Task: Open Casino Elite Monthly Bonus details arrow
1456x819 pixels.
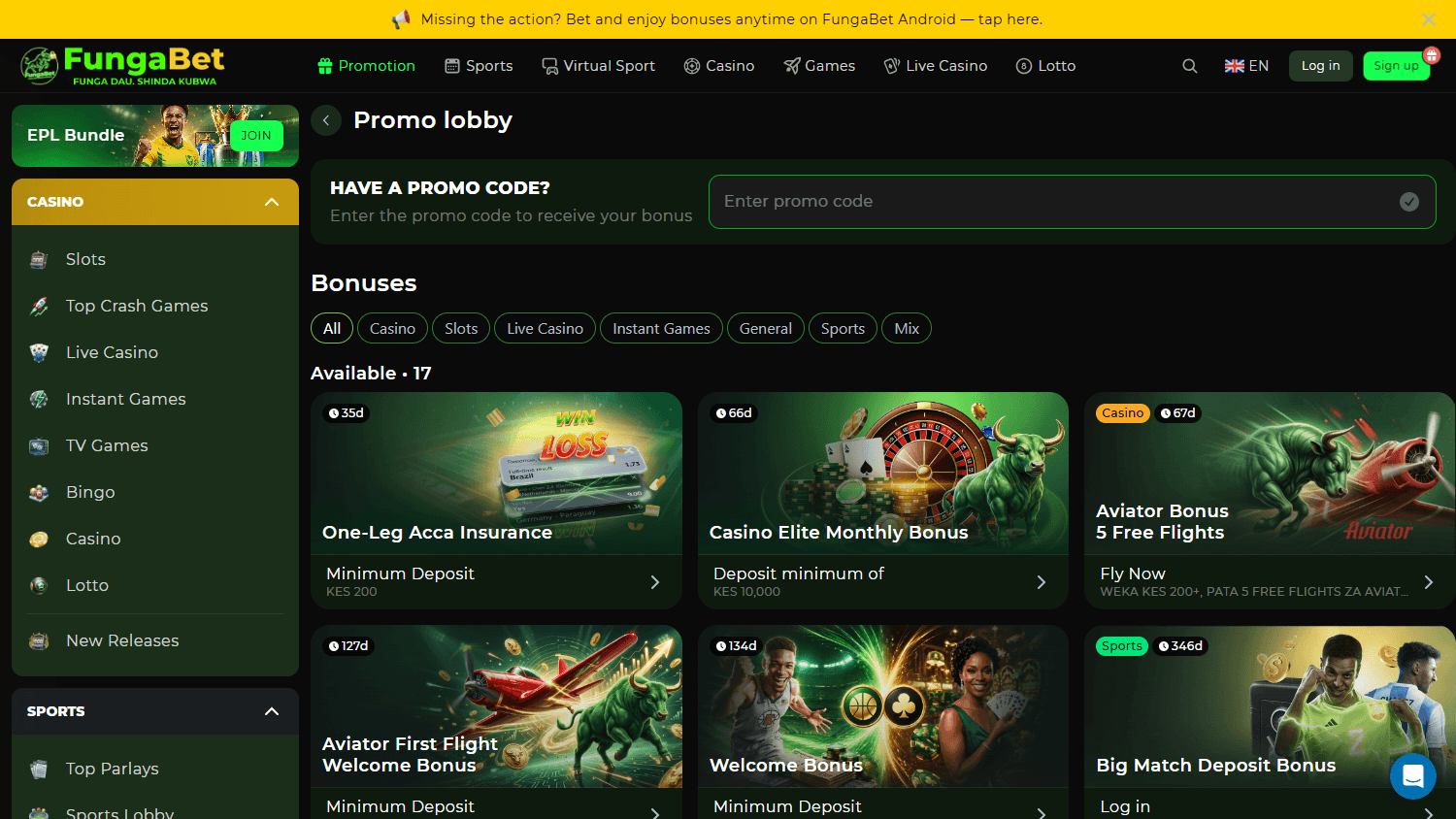Action: click(1042, 582)
